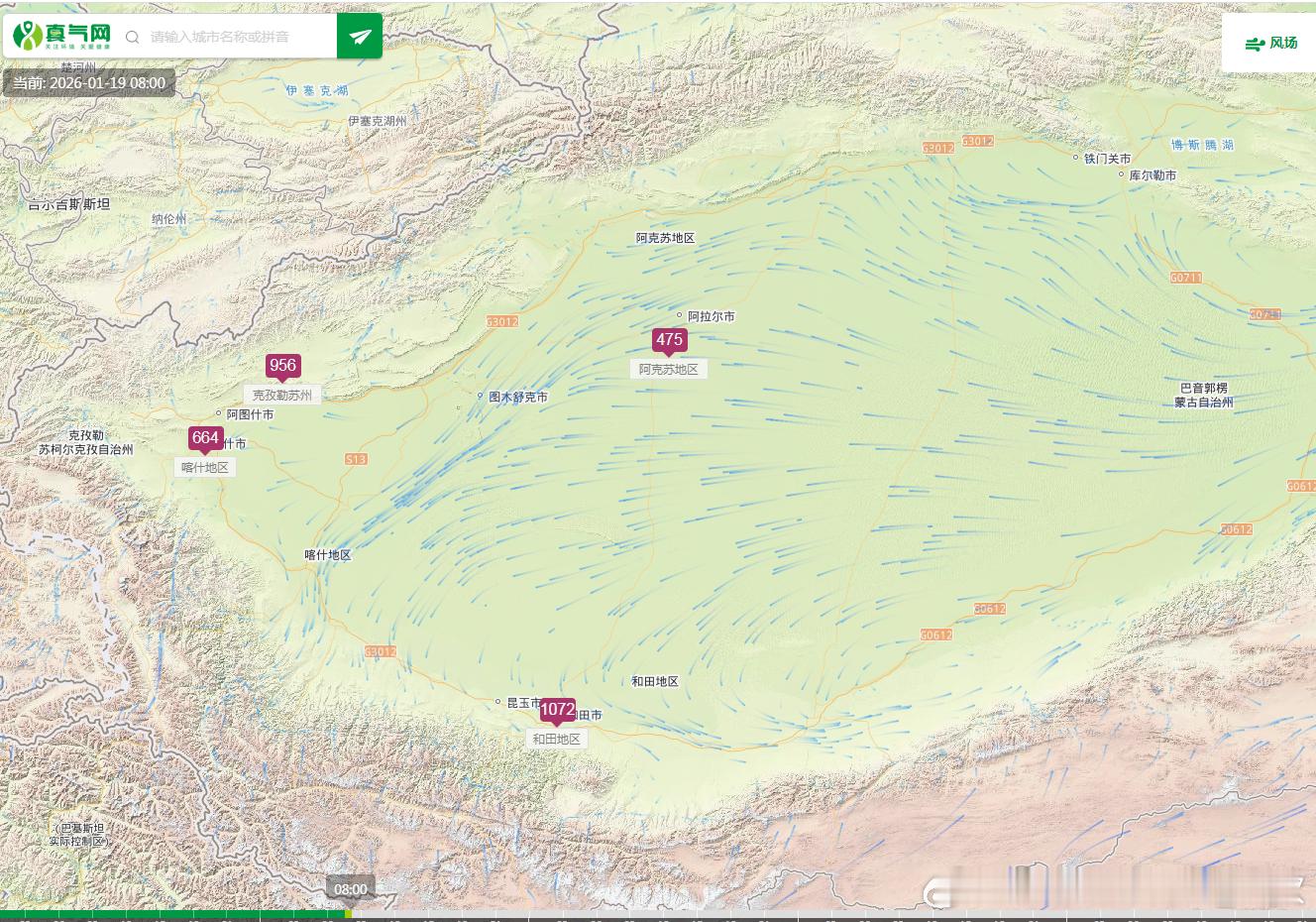This screenshot has width=1316, height=922.
Task: Click the green timeline progress bar
Action: (174, 914)
